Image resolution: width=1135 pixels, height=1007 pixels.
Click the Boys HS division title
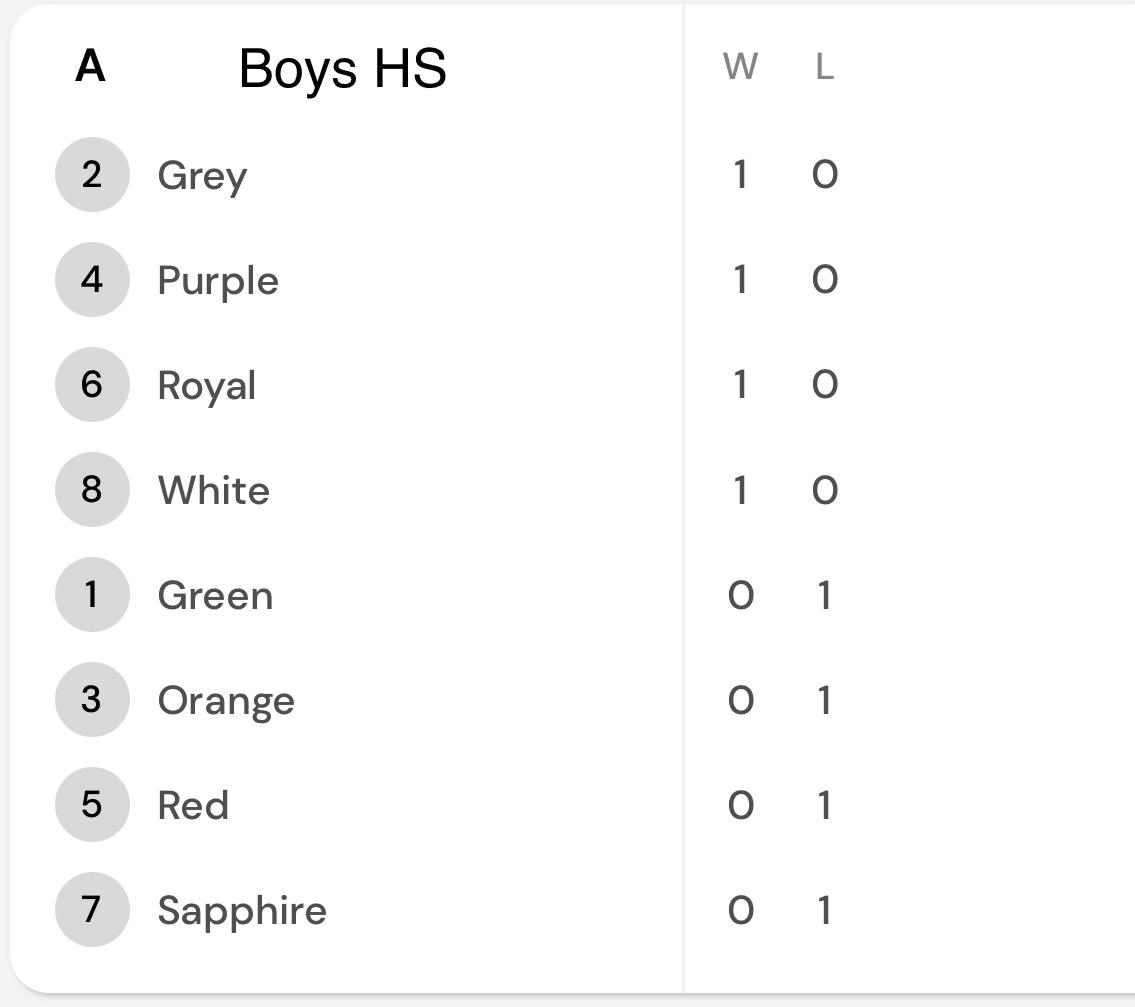[x=342, y=69]
